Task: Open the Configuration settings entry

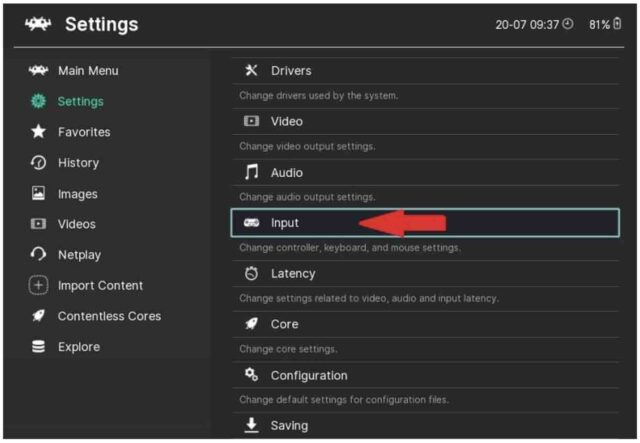Action: [308, 376]
